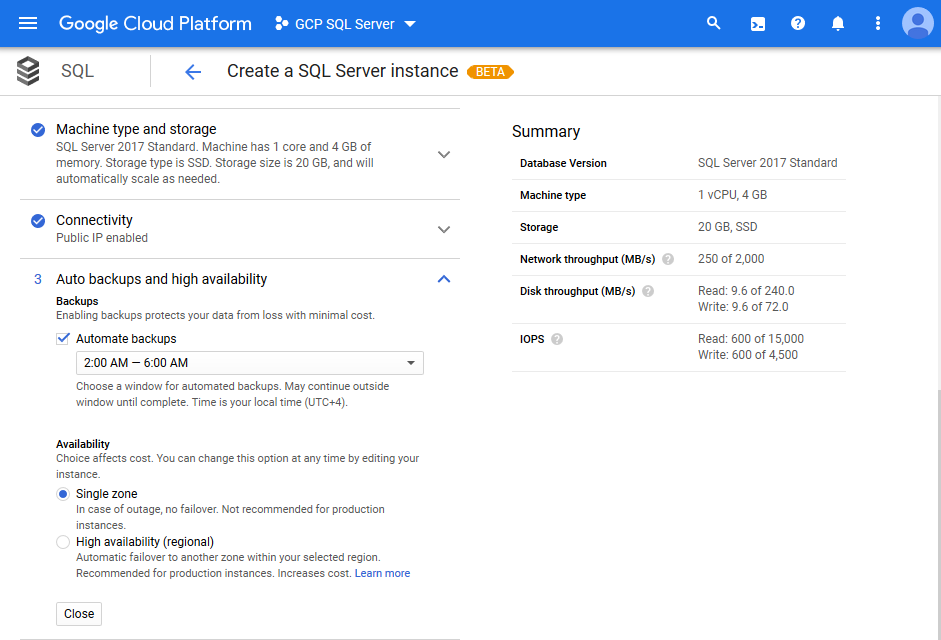
Task: Open the user account avatar
Action: pyautogui.click(x=918, y=23)
